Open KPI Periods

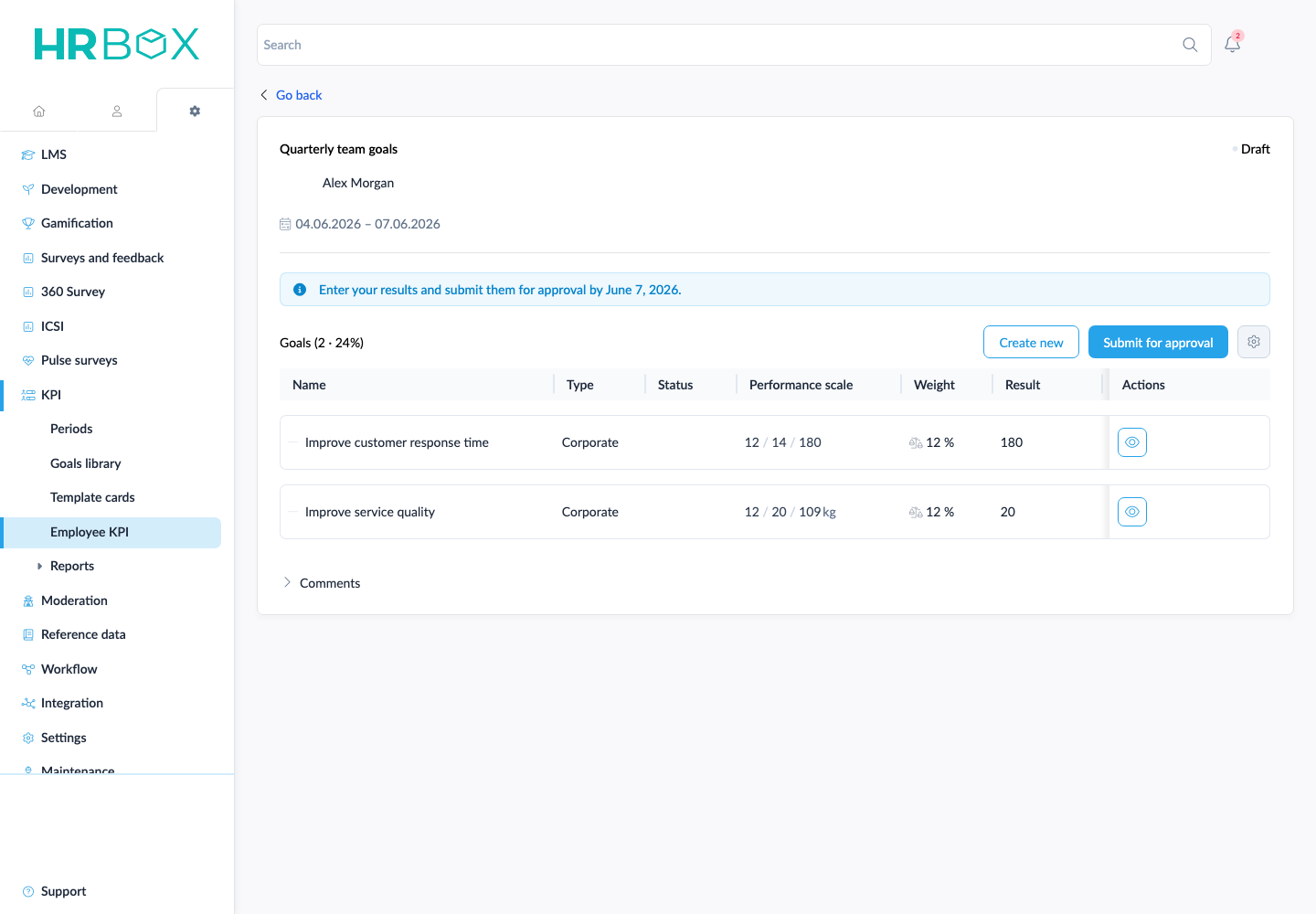(x=71, y=429)
